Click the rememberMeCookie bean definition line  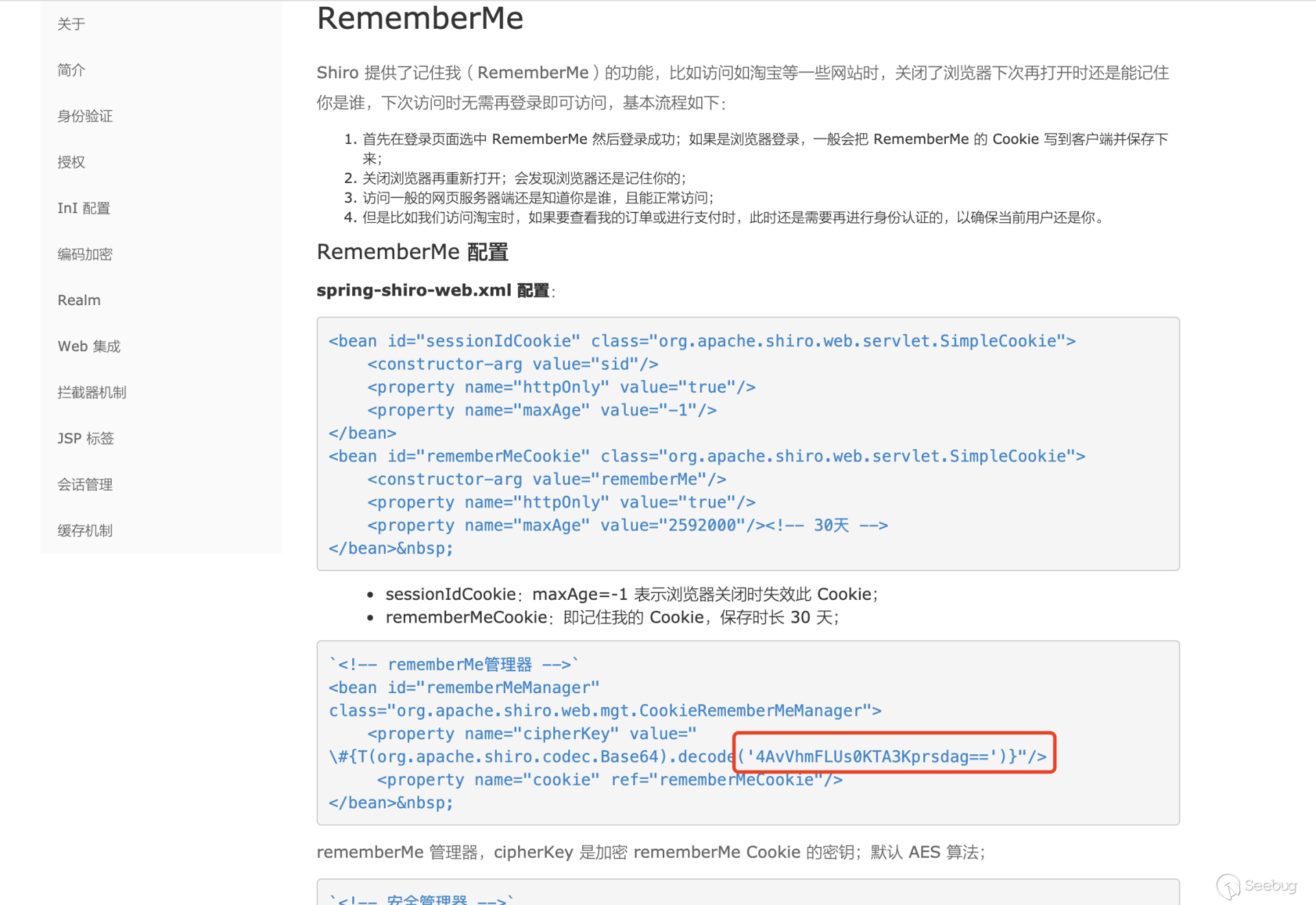point(706,456)
